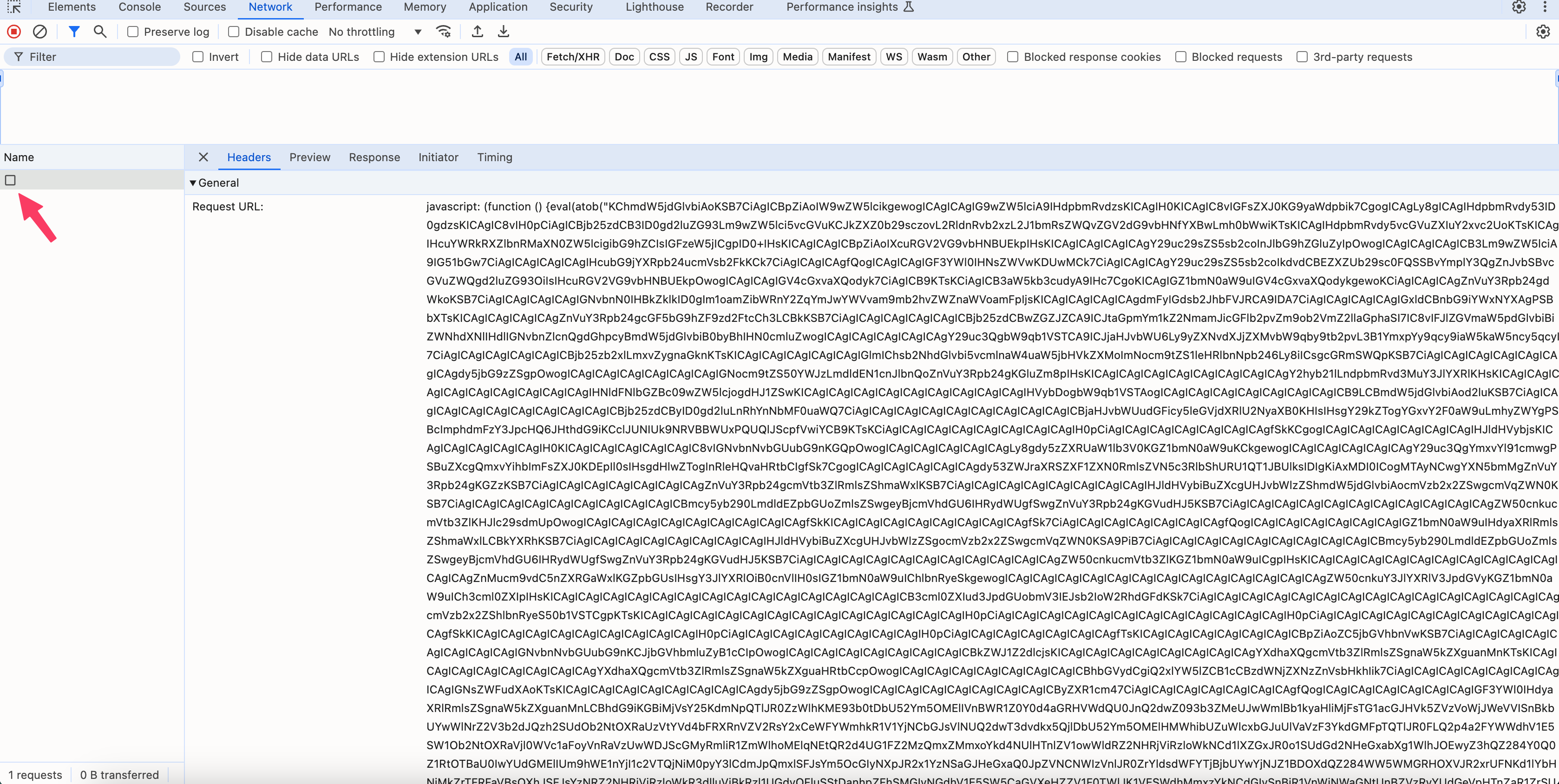Image resolution: width=1559 pixels, height=784 pixels.
Task: Open network conditions wifi icon
Action: coord(444,32)
